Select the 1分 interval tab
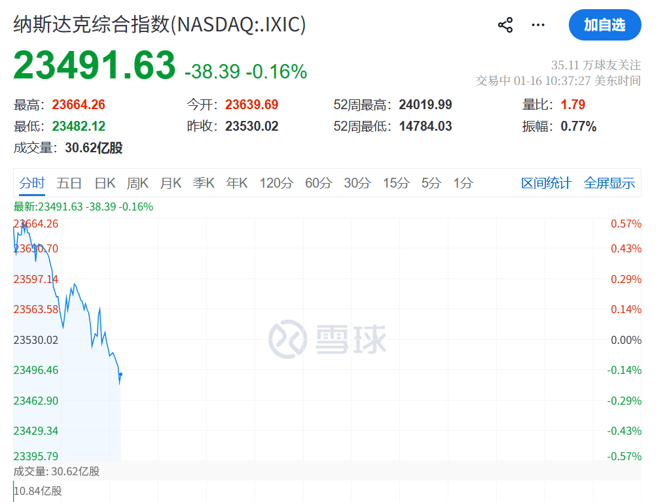The width and height of the screenshot is (667, 502). [463, 183]
